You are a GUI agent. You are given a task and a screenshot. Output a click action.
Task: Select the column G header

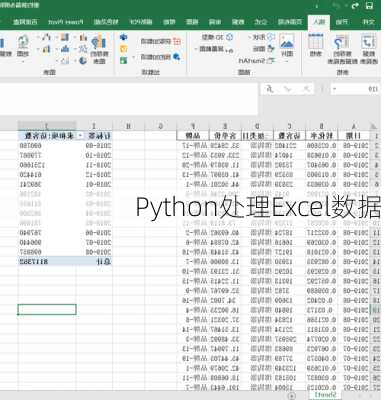[x=160, y=126]
